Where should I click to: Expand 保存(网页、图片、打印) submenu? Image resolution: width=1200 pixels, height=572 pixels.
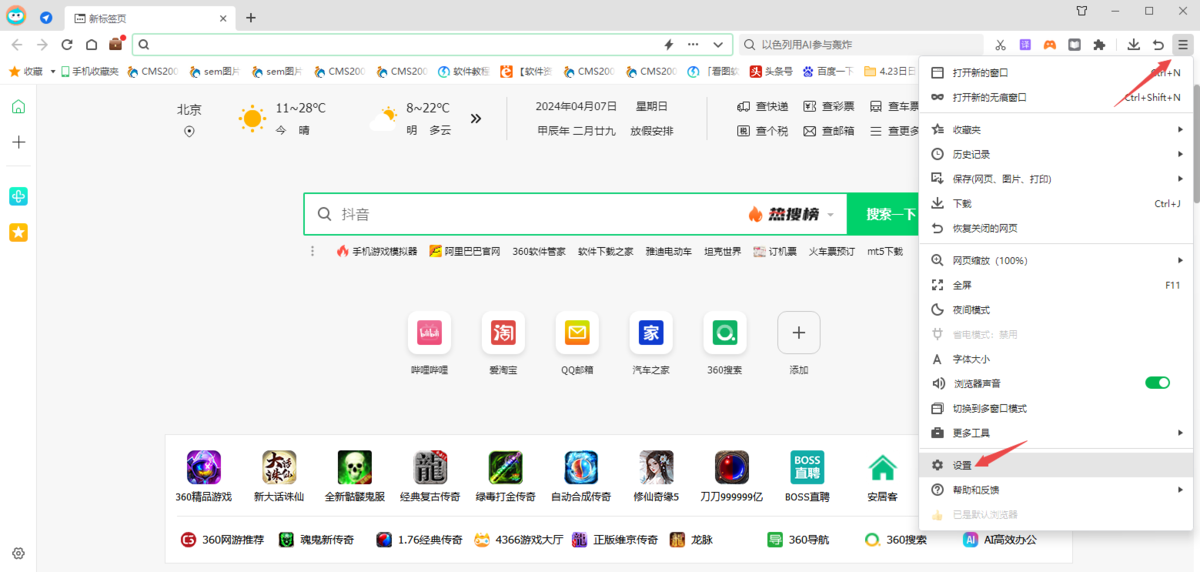click(1055, 179)
